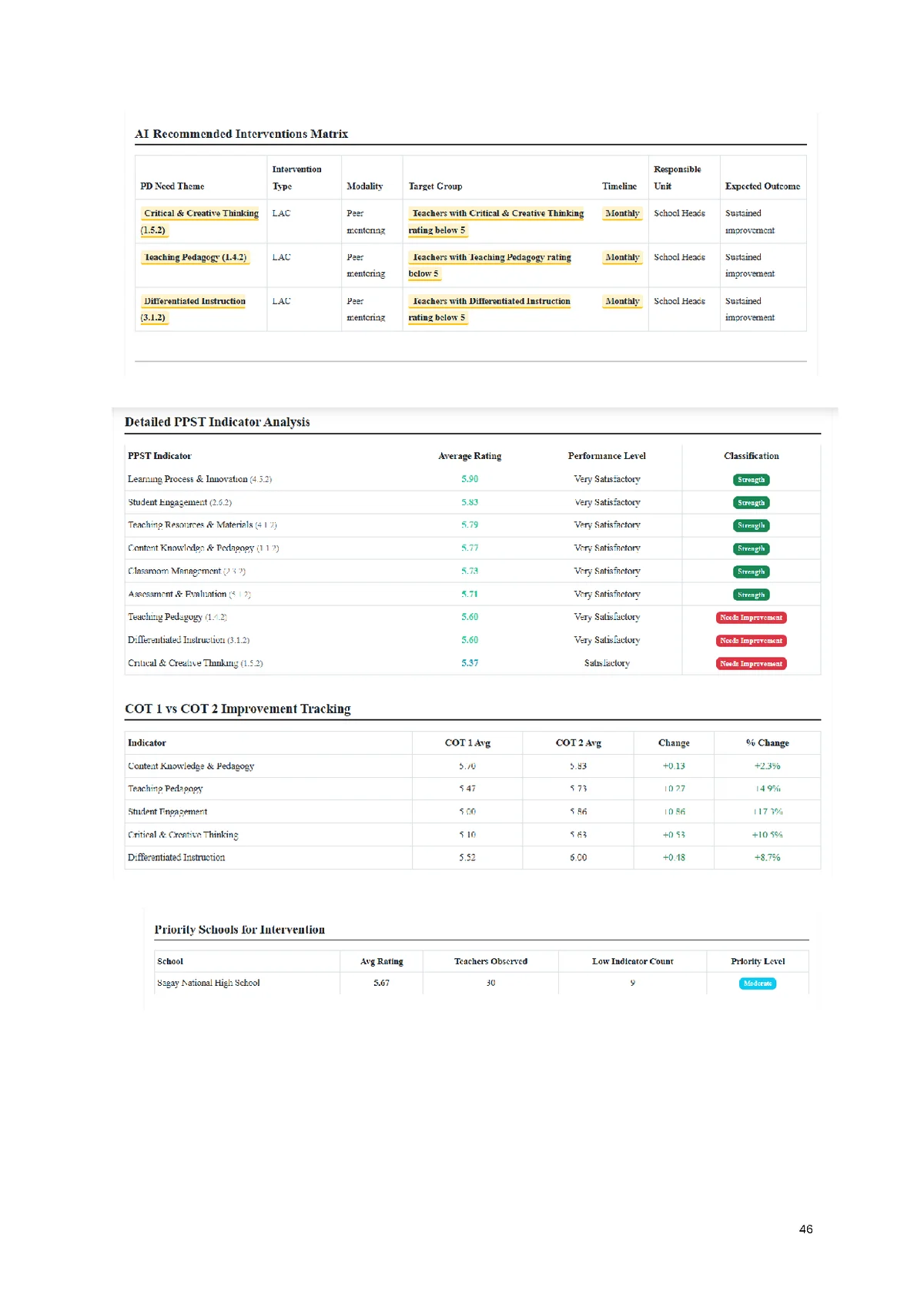This screenshot has width=924, height=1307.
Task: Click highlighted Monthly timeline in Teaching Pedagogy row
Action: pyautogui.click(x=622, y=257)
